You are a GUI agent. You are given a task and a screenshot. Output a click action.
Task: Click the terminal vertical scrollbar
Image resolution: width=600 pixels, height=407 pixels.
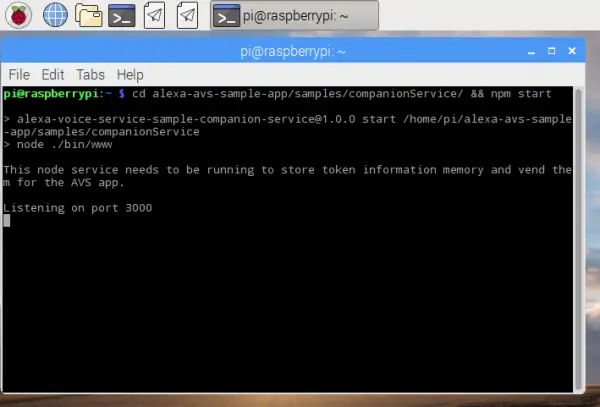578,239
